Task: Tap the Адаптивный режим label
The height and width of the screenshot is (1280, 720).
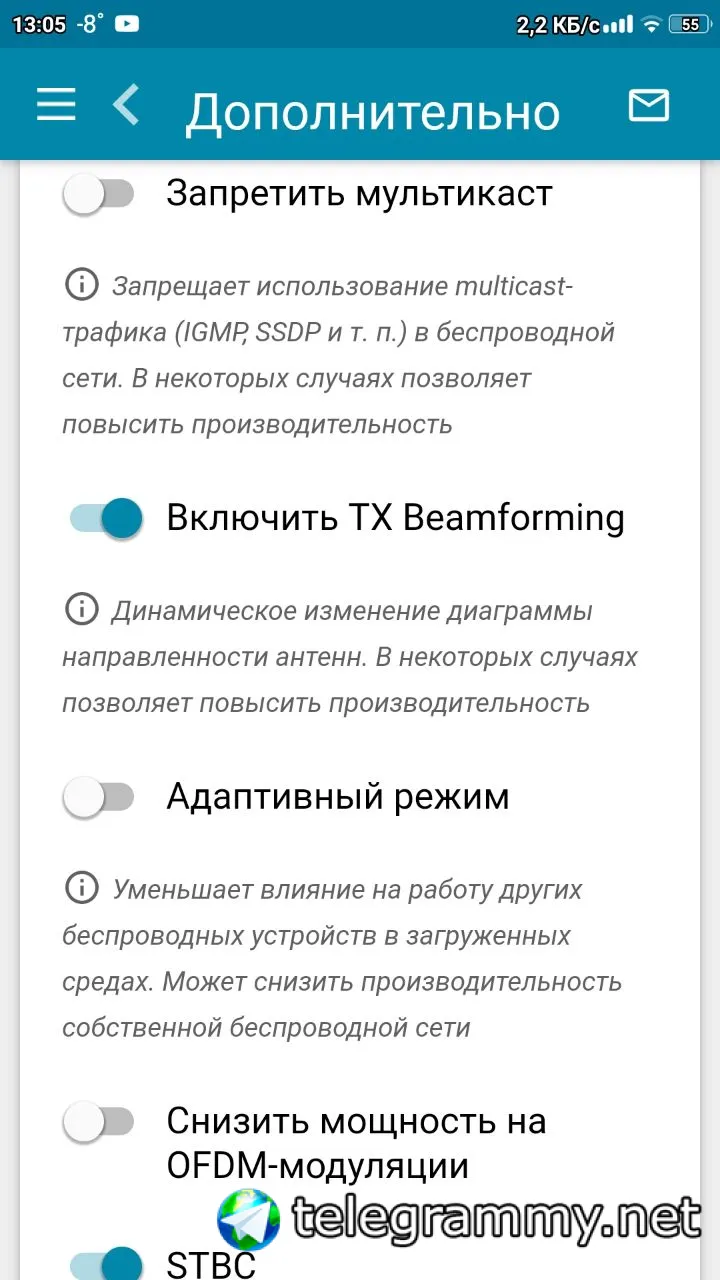Action: [x=338, y=797]
